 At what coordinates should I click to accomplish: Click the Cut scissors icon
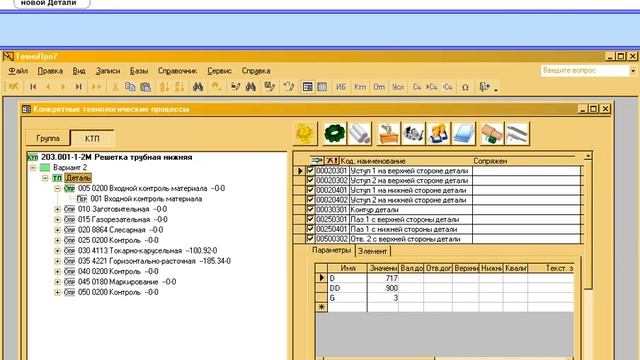tap(115, 87)
